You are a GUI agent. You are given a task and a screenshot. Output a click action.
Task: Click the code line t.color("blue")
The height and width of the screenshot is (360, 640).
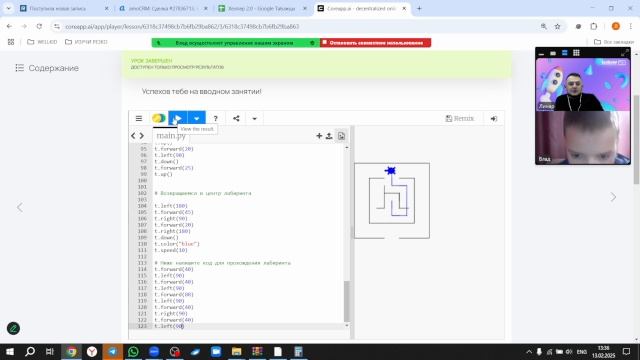(177, 244)
